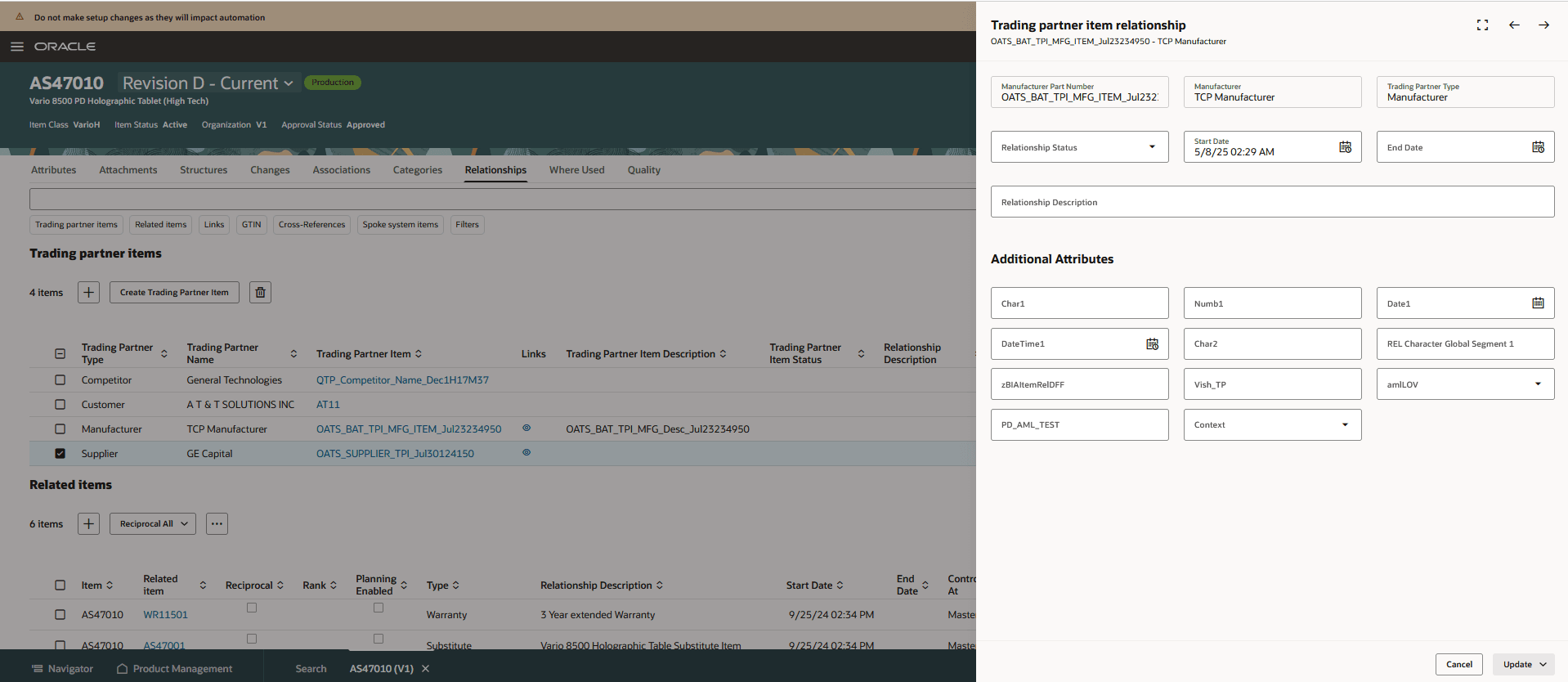Expand the relationship panel to full screen
The height and width of the screenshot is (682, 1568).
click(x=1482, y=25)
